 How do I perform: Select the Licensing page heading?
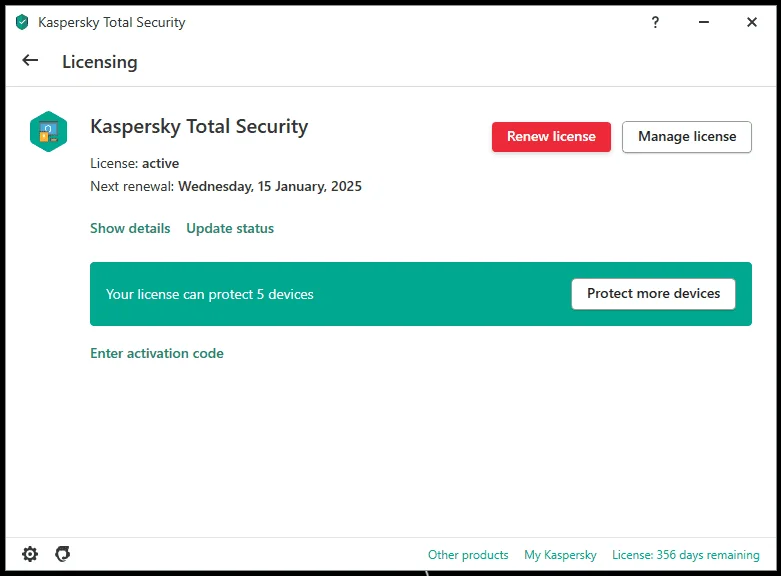[x=100, y=62]
